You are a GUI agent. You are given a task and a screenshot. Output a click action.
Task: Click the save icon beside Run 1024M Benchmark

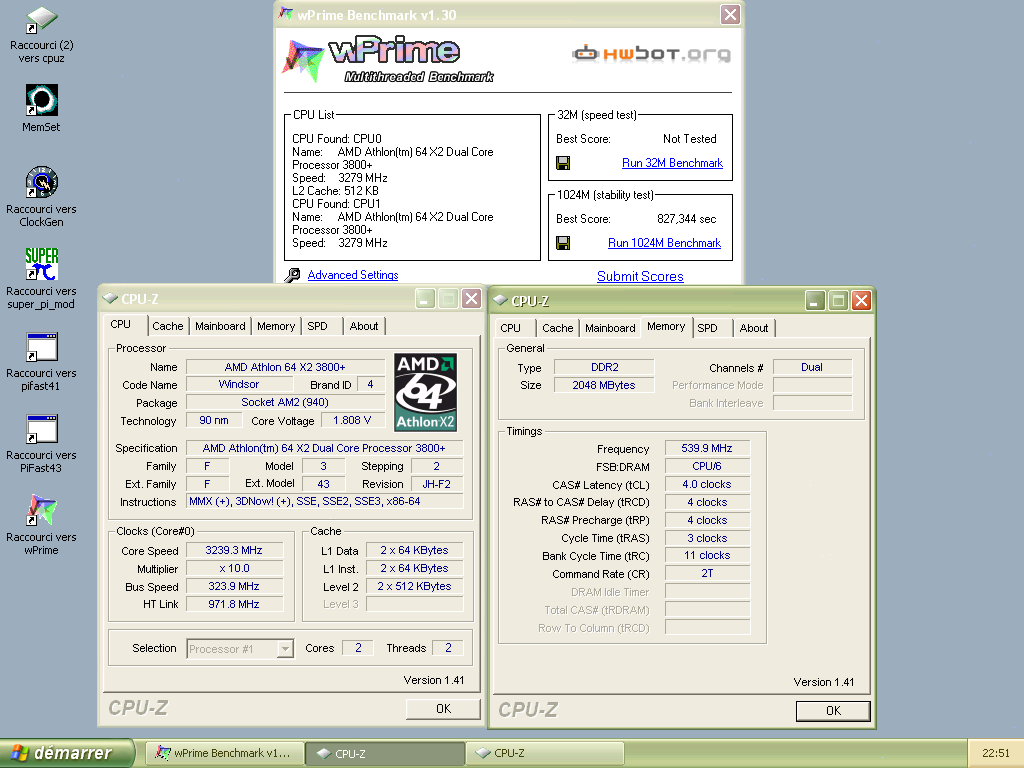pos(563,243)
